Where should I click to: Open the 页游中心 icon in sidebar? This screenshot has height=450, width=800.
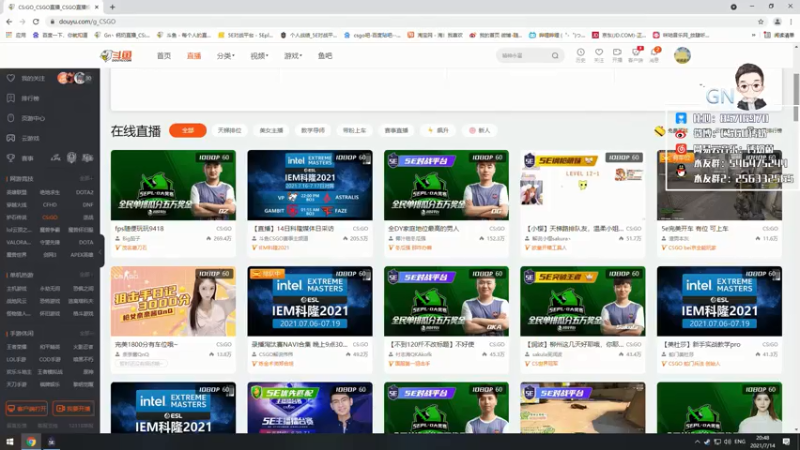pyautogui.click(x=11, y=118)
